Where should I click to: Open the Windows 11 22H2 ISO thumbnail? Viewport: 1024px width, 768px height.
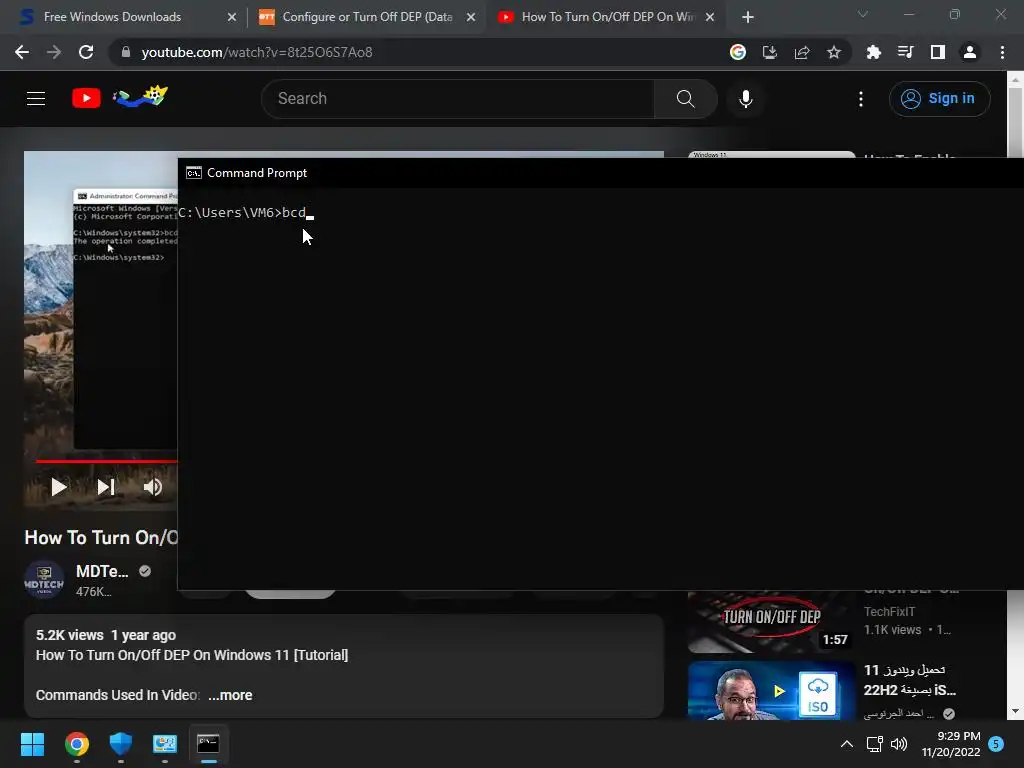click(771, 691)
